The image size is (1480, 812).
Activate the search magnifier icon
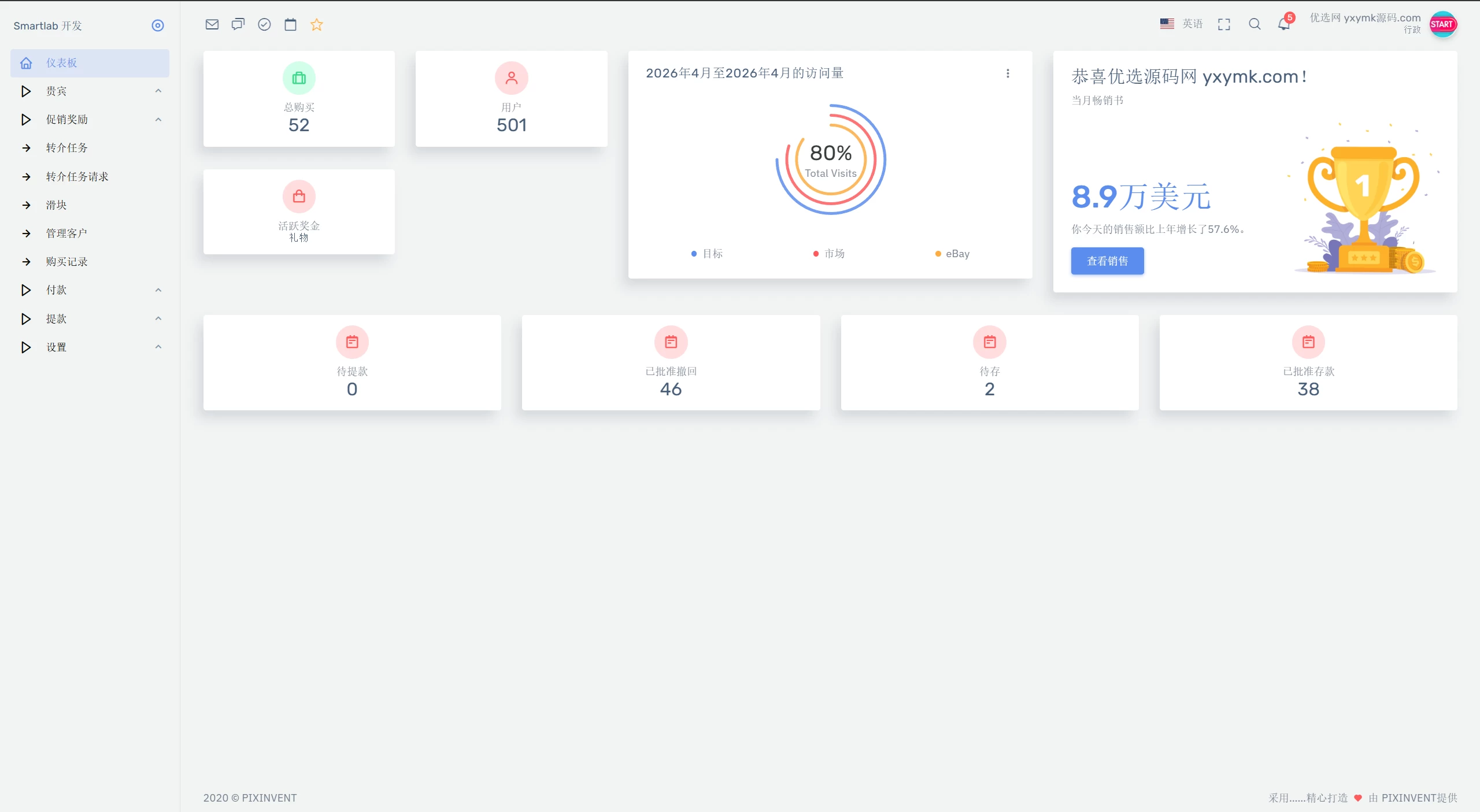coord(1255,24)
